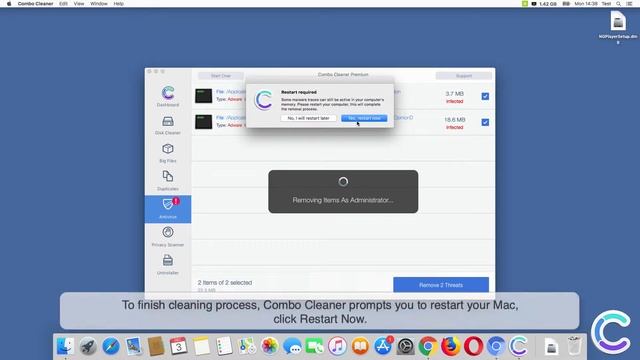Launch Safari from the dock
640x360 pixels.
[111, 346]
